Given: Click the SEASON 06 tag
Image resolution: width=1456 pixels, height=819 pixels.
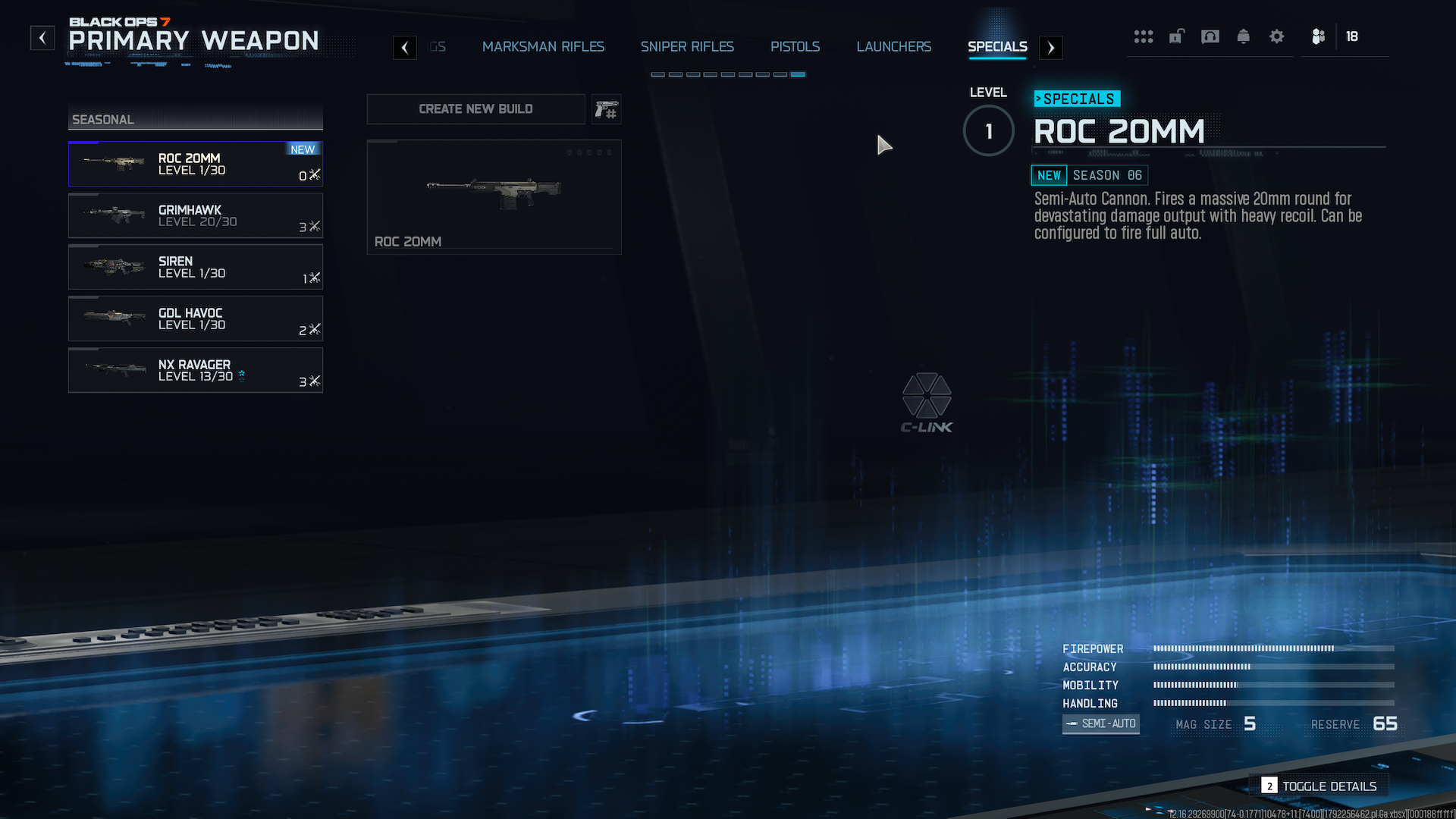Looking at the screenshot, I should [x=1107, y=175].
